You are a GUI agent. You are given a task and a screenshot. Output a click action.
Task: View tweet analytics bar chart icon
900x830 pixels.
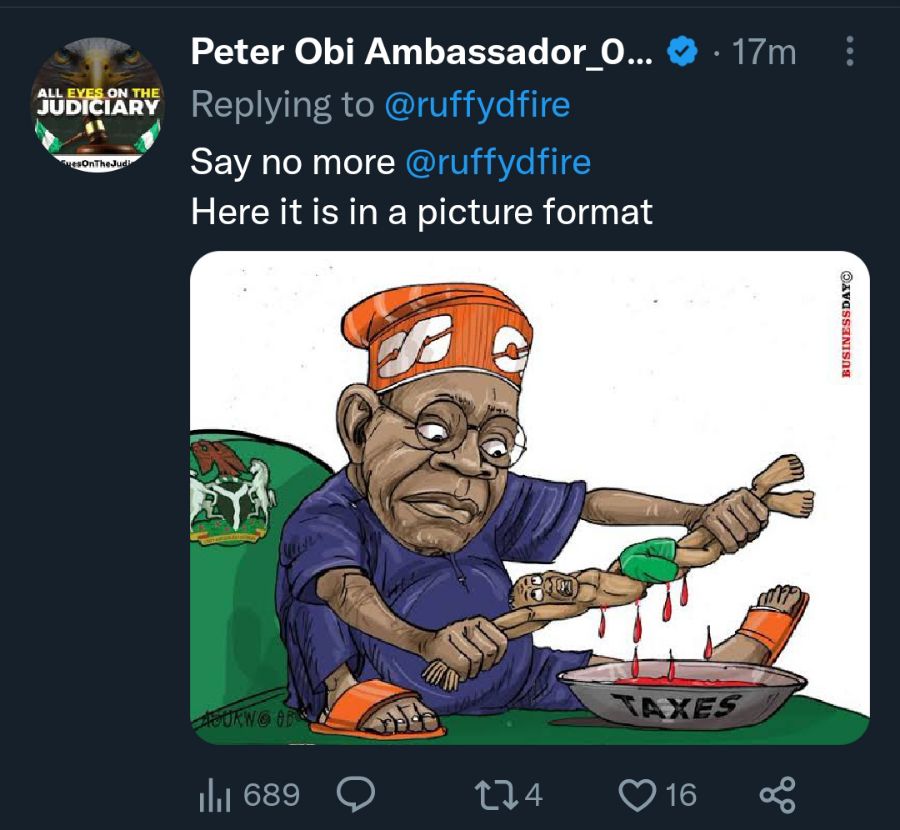pyautogui.click(x=215, y=795)
